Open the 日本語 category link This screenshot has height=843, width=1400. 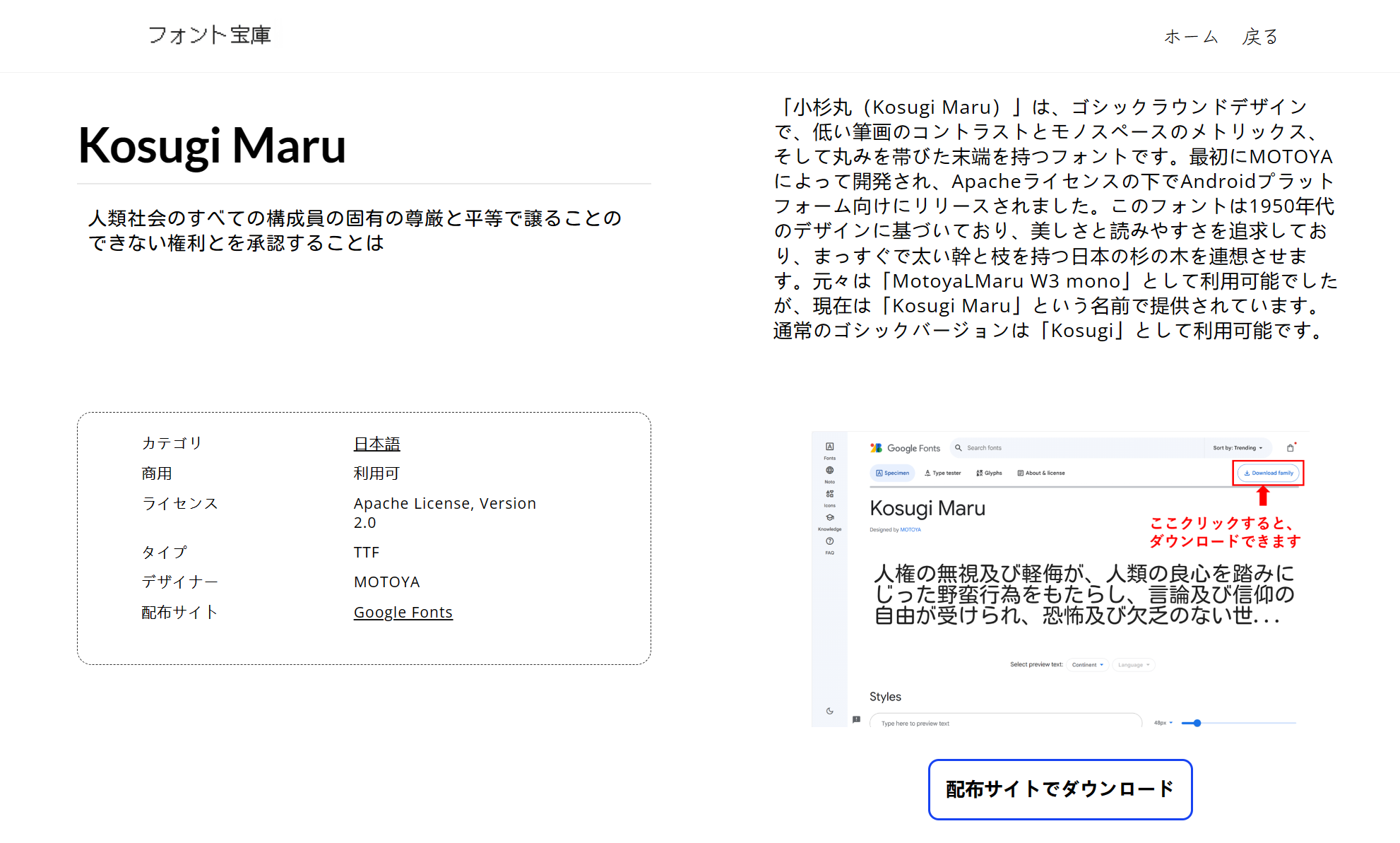pos(376,444)
